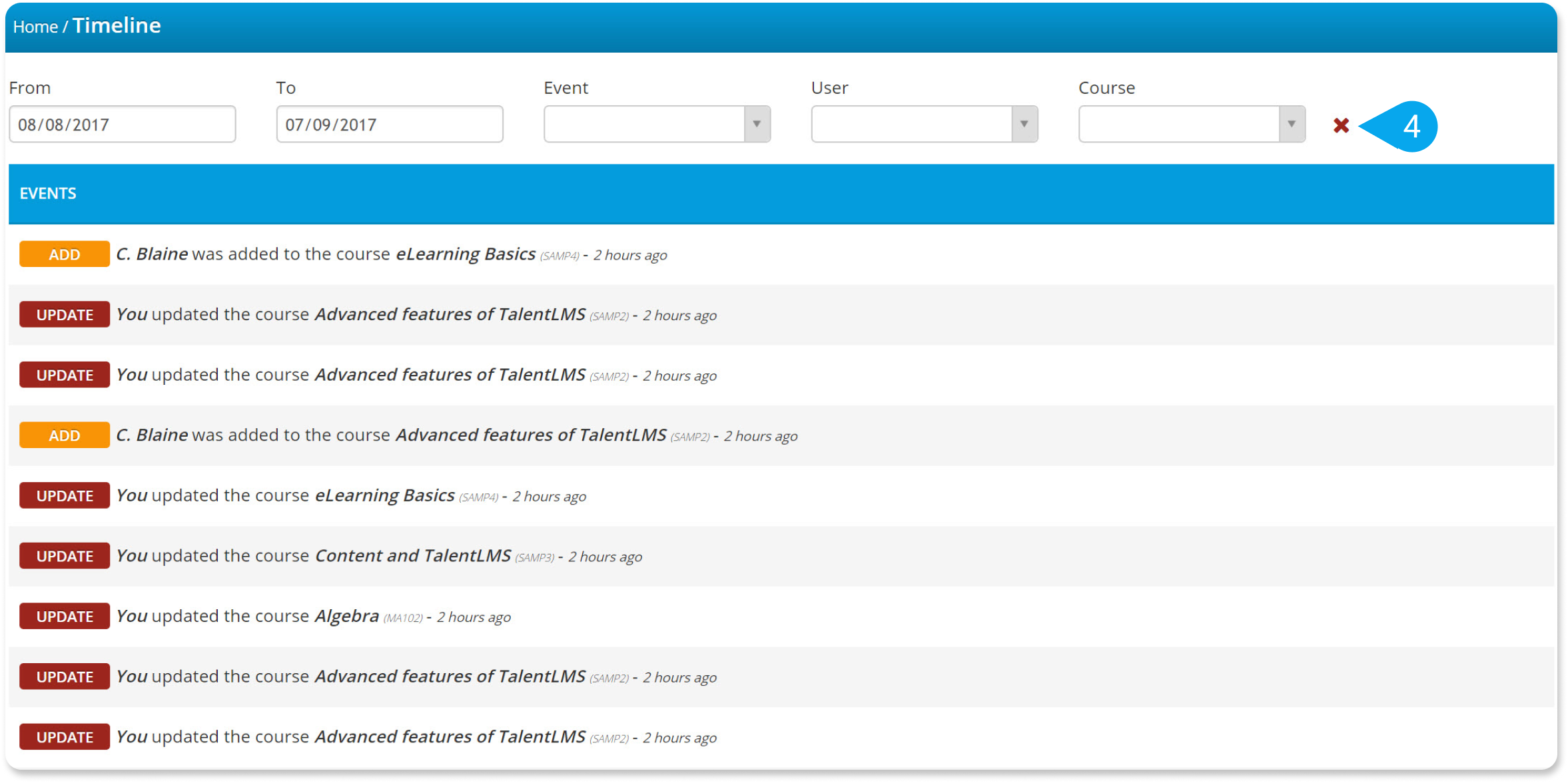Click UPDATE badge in Algebra row
This screenshot has width=1568, height=783.
coord(65,617)
